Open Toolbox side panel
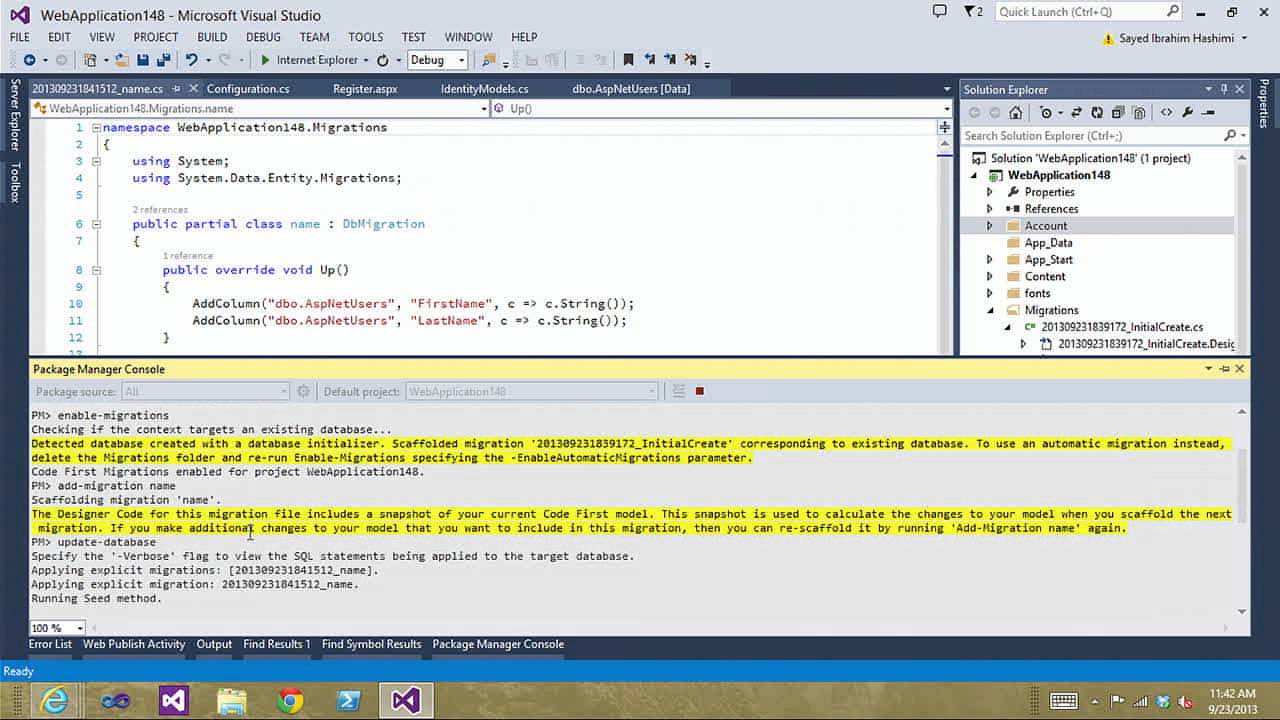Image resolution: width=1280 pixels, height=720 pixels. [x=15, y=181]
